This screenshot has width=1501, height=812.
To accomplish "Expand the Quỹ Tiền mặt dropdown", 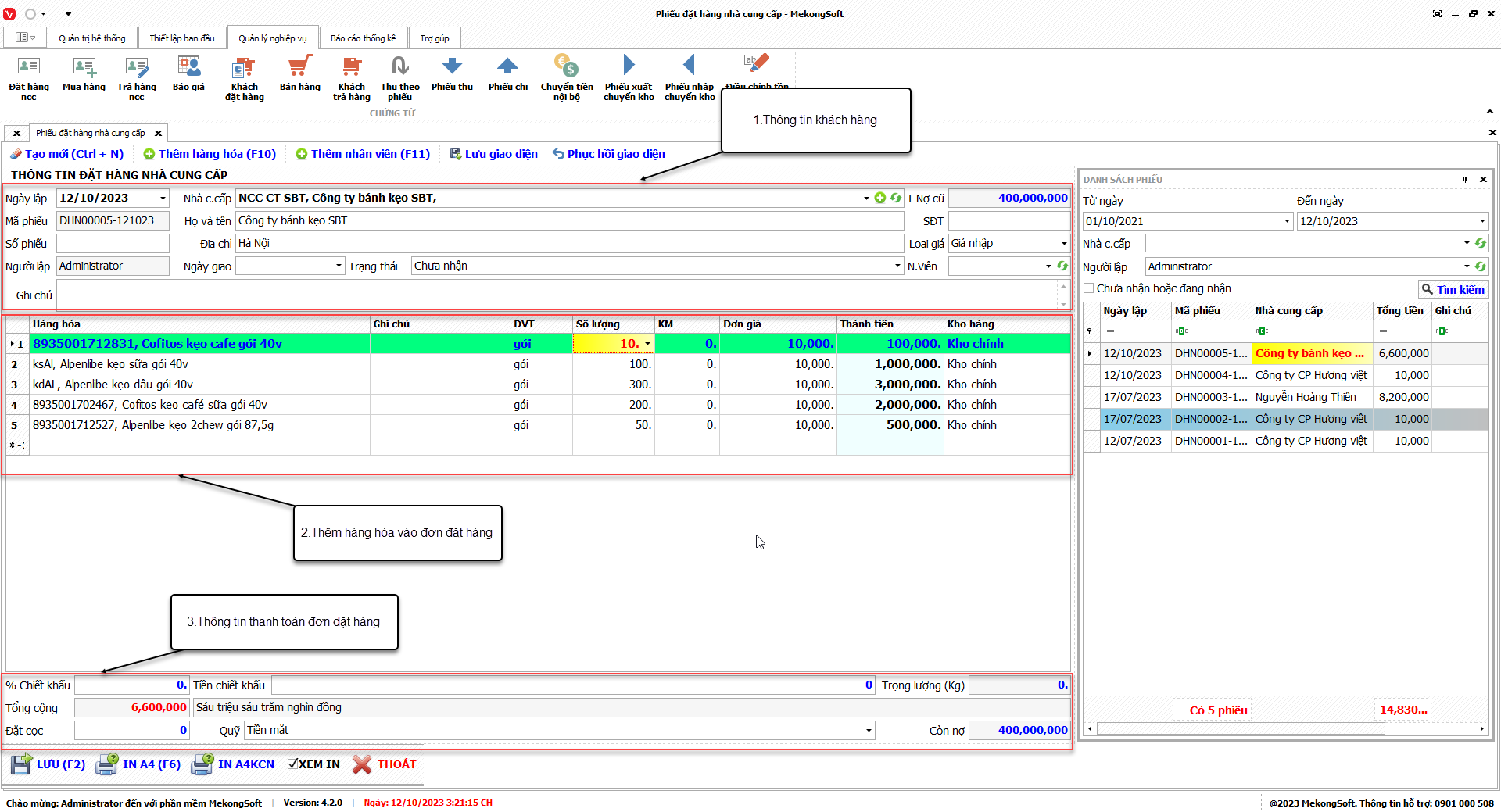I will [x=869, y=731].
